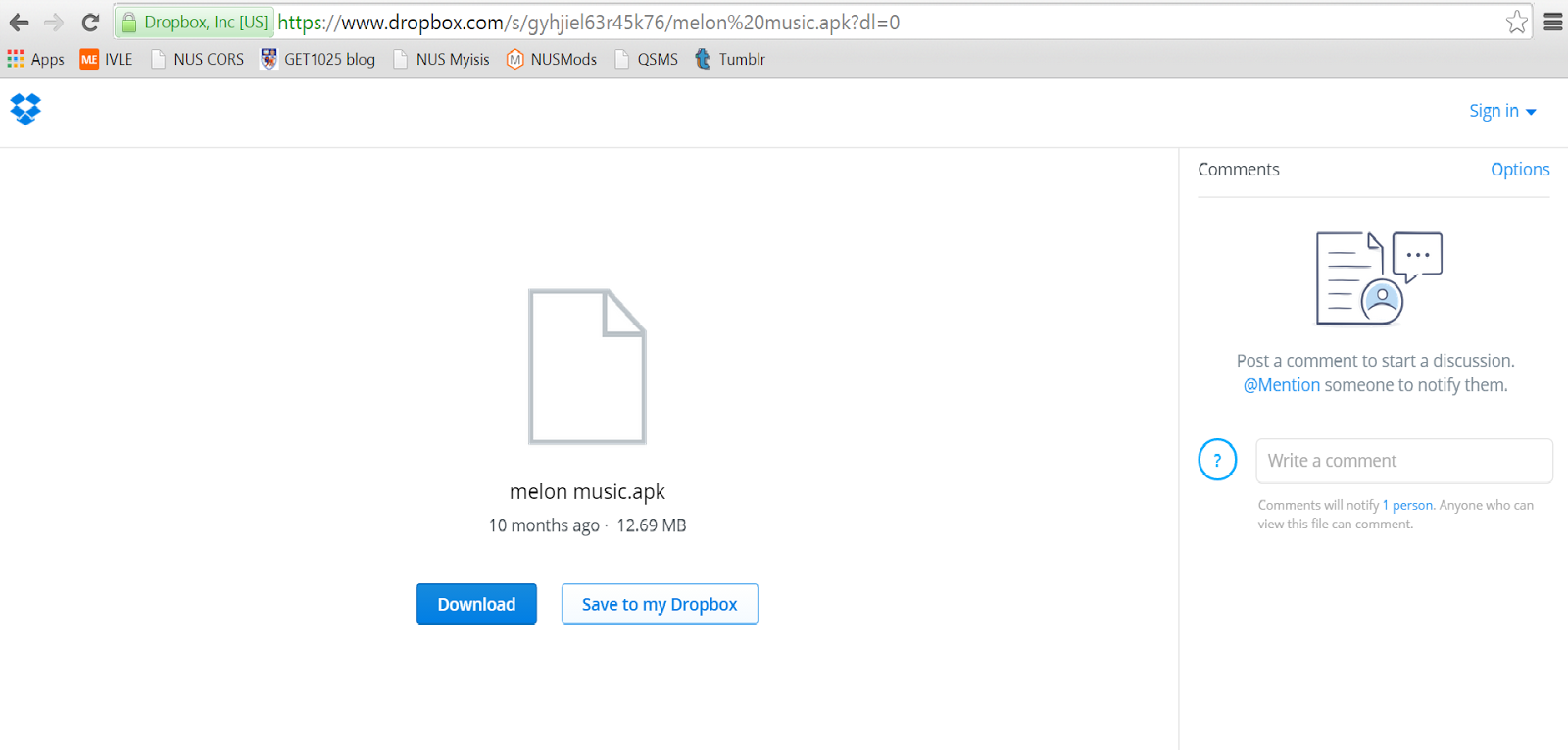Open the NUS CORS bookmark

[x=197, y=59]
